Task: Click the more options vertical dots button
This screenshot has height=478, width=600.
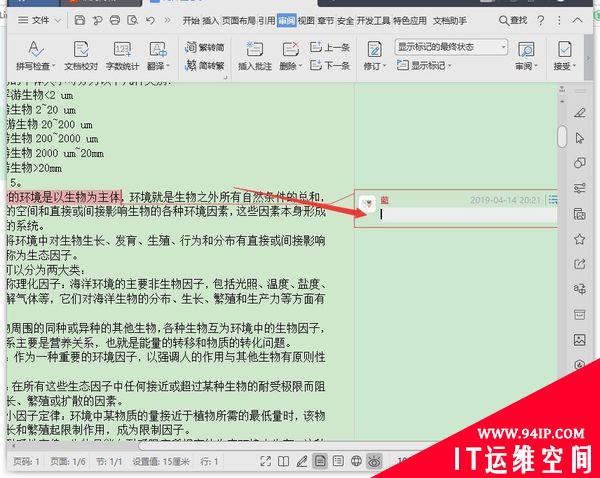Action: click(x=559, y=20)
